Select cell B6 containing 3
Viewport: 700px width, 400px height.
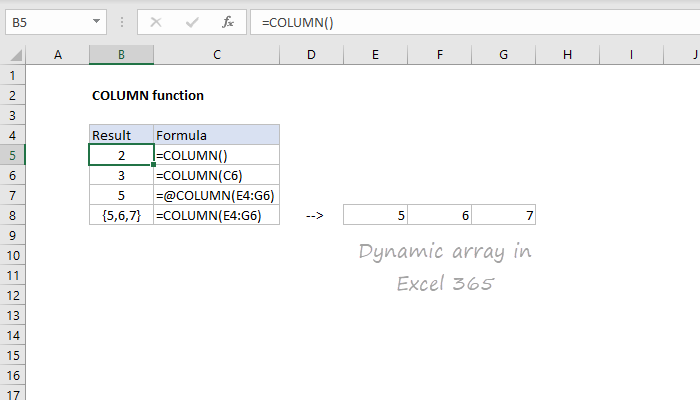(121, 175)
